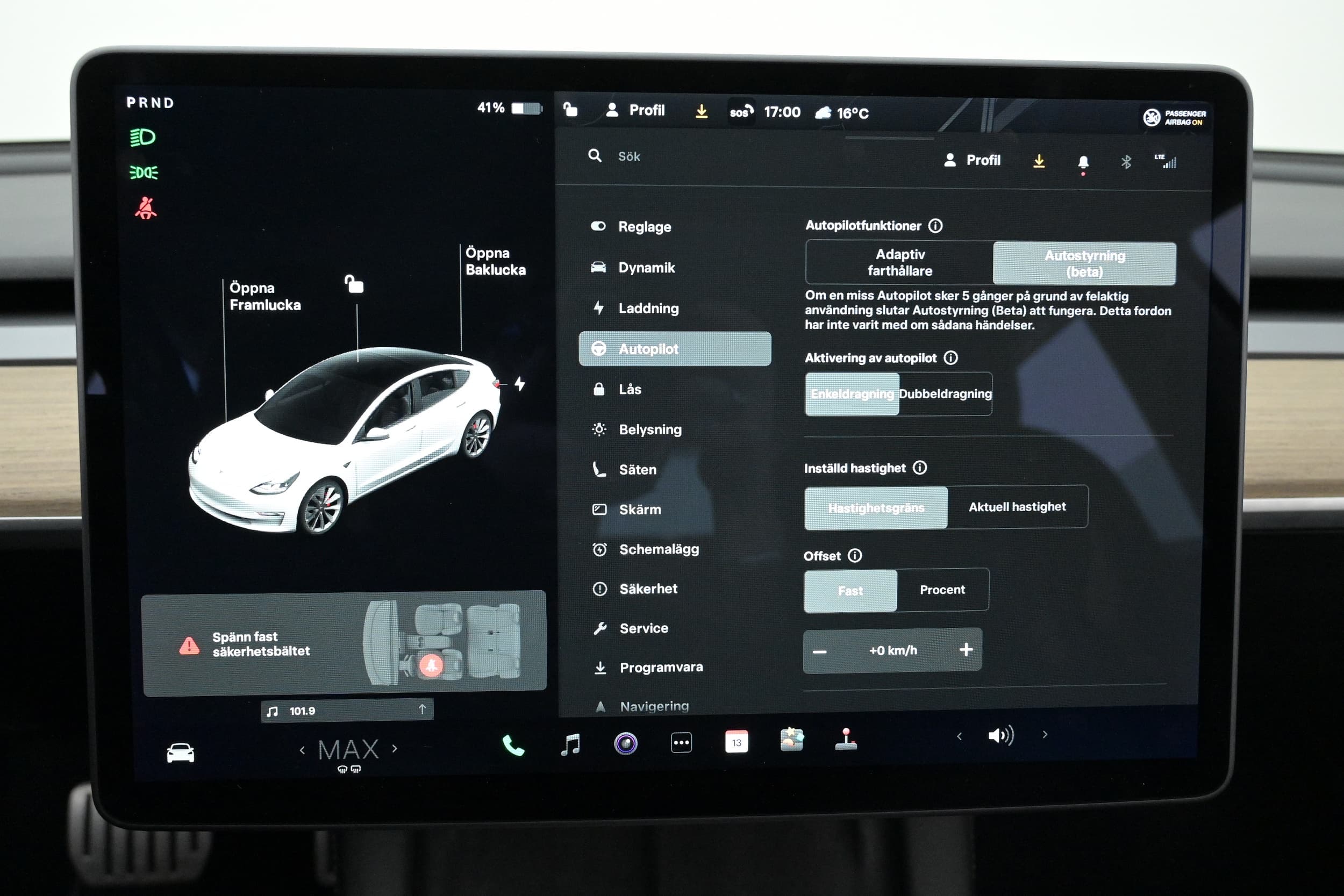Decrease volume with left chevron

tap(959, 736)
